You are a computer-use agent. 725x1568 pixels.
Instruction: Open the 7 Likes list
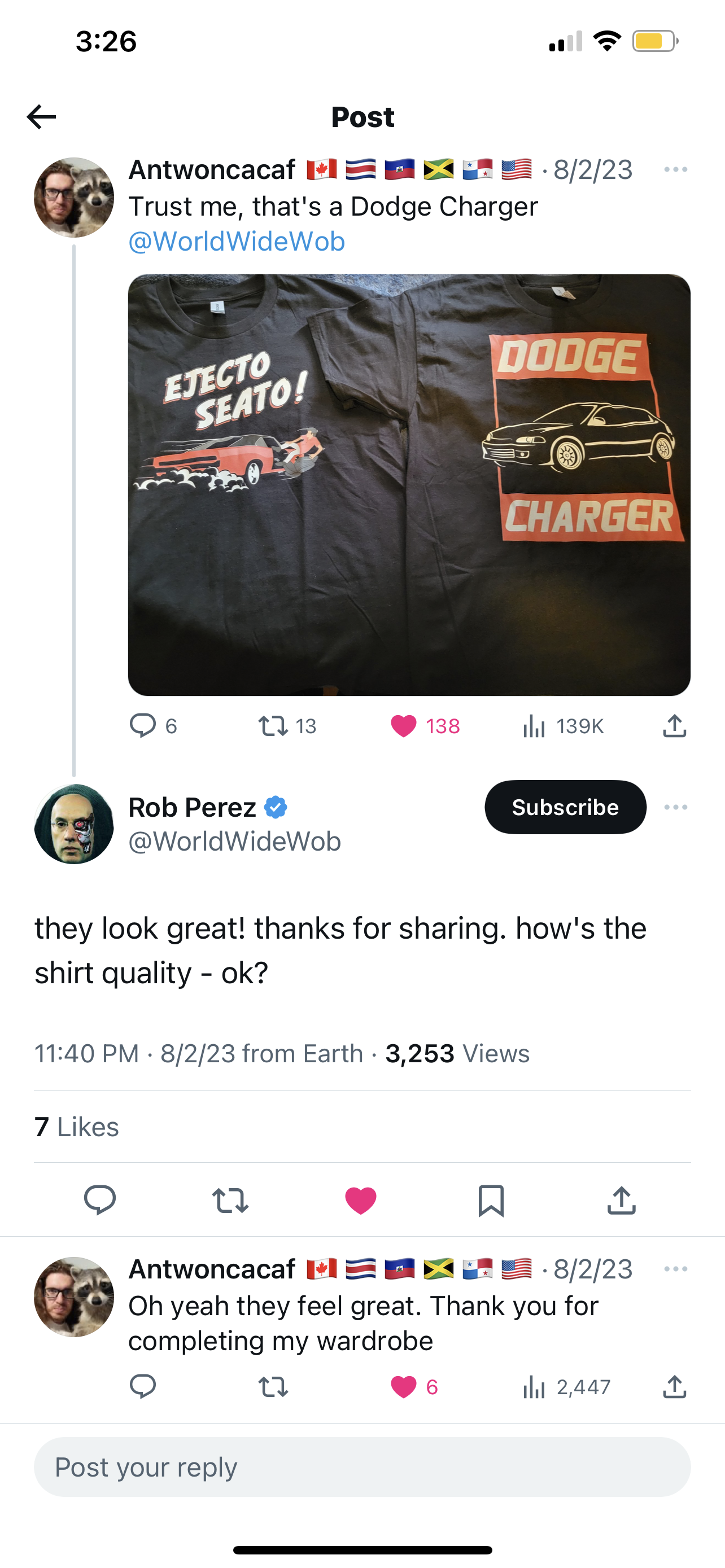coord(77,1127)
